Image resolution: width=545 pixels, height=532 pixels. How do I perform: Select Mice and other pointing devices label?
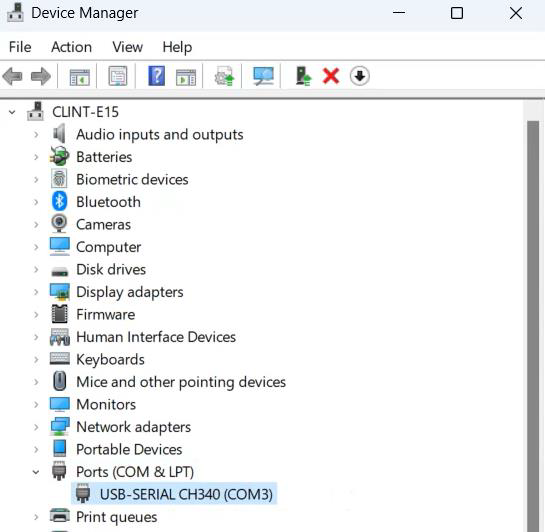tap(181, 382)
